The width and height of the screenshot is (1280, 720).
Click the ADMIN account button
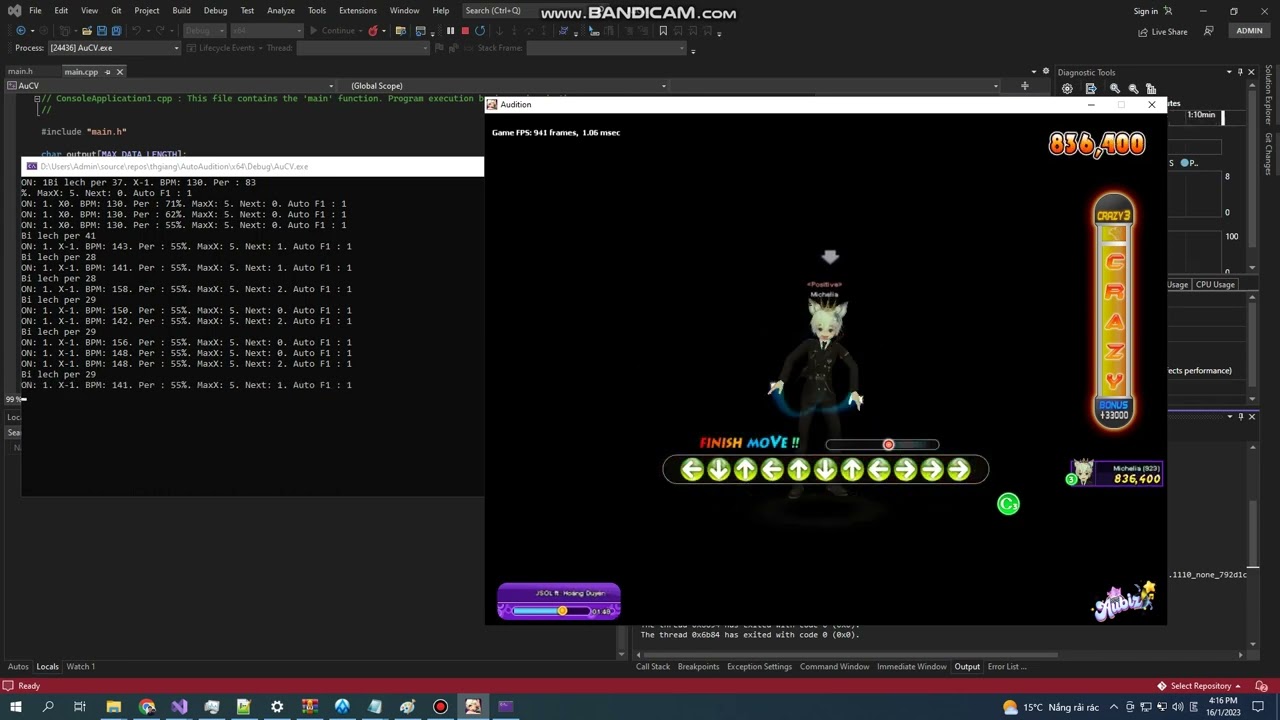pyautogui.click(x=1249, y=31)
